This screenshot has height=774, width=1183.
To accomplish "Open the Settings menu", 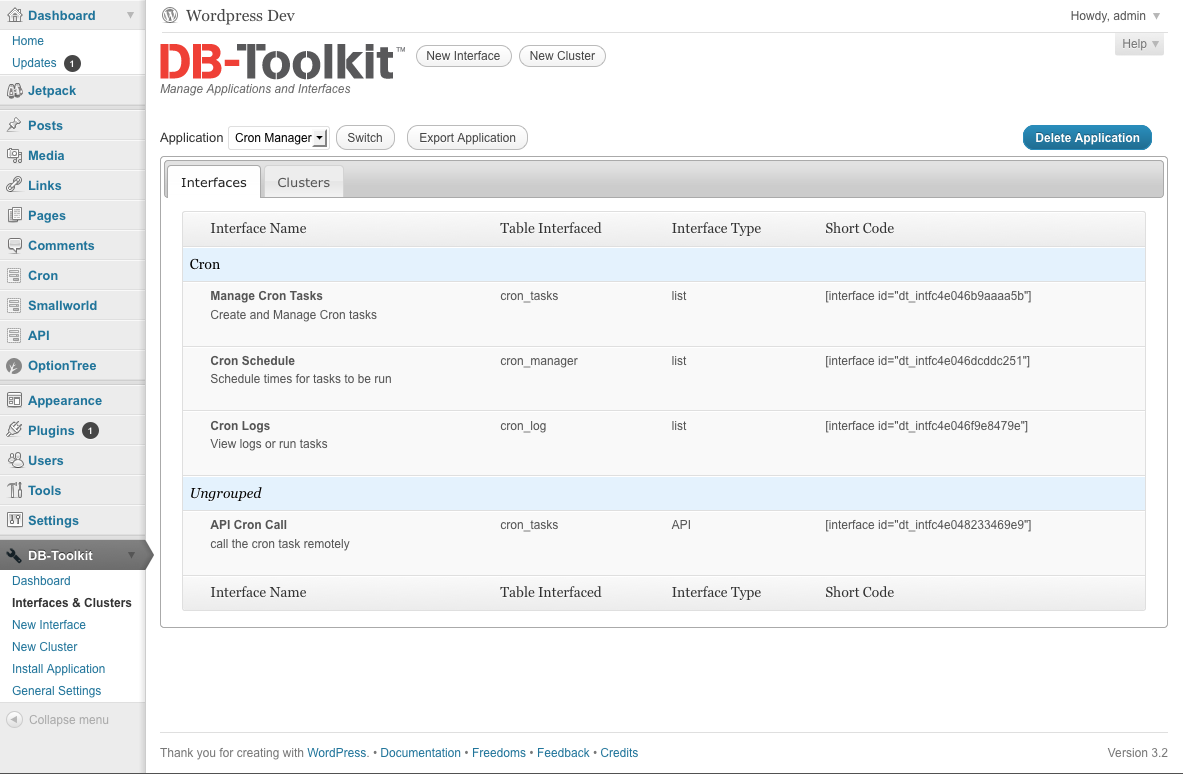I will (x=53, y=521).
